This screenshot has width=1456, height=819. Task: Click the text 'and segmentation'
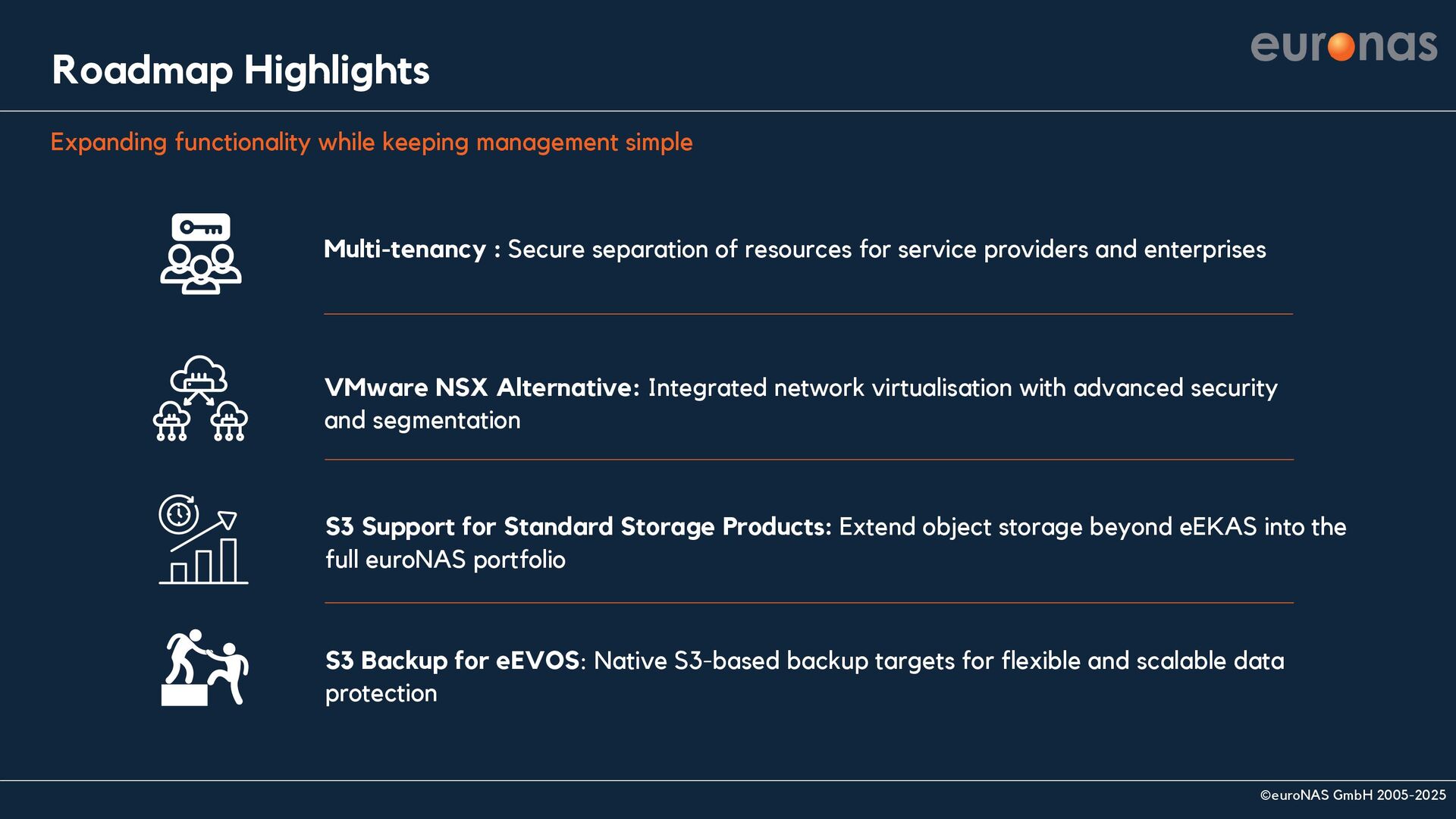pyautogui.click(x=422, y=421)
